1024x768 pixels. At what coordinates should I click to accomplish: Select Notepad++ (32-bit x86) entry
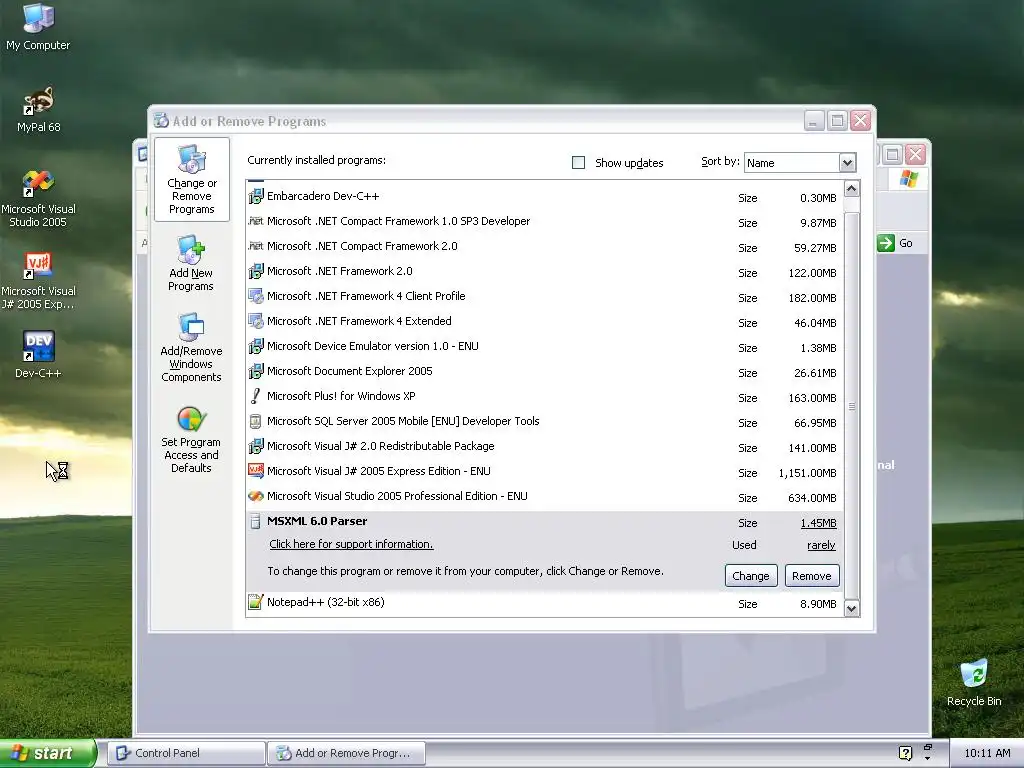[545, 603]
